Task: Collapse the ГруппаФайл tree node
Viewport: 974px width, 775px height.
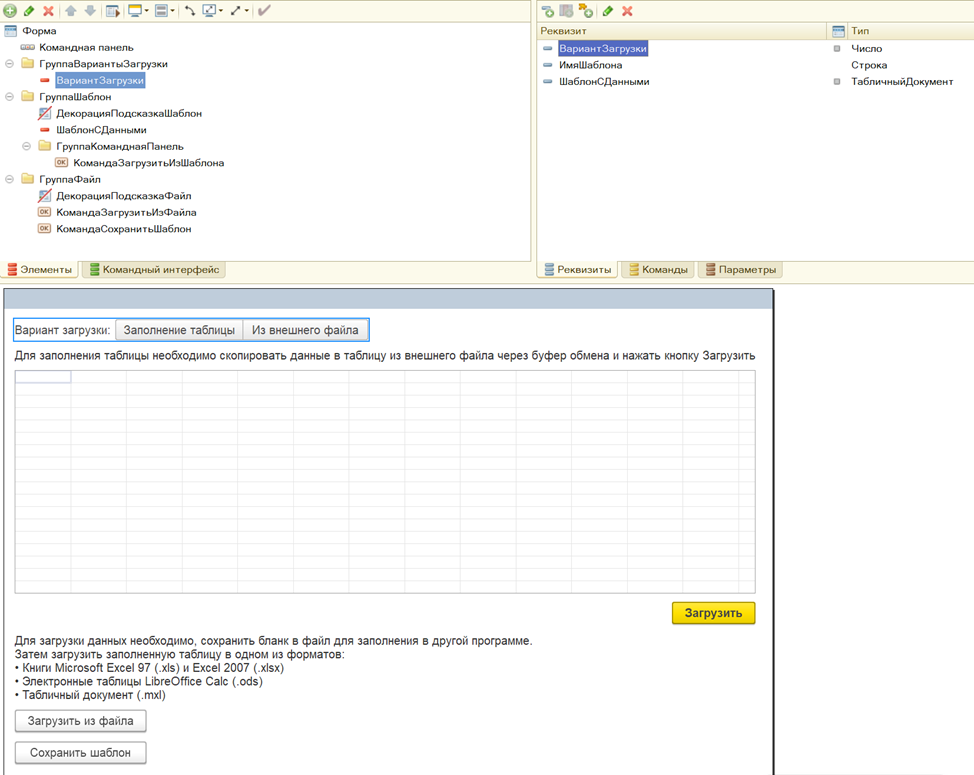Action: [x=9, y=179]
